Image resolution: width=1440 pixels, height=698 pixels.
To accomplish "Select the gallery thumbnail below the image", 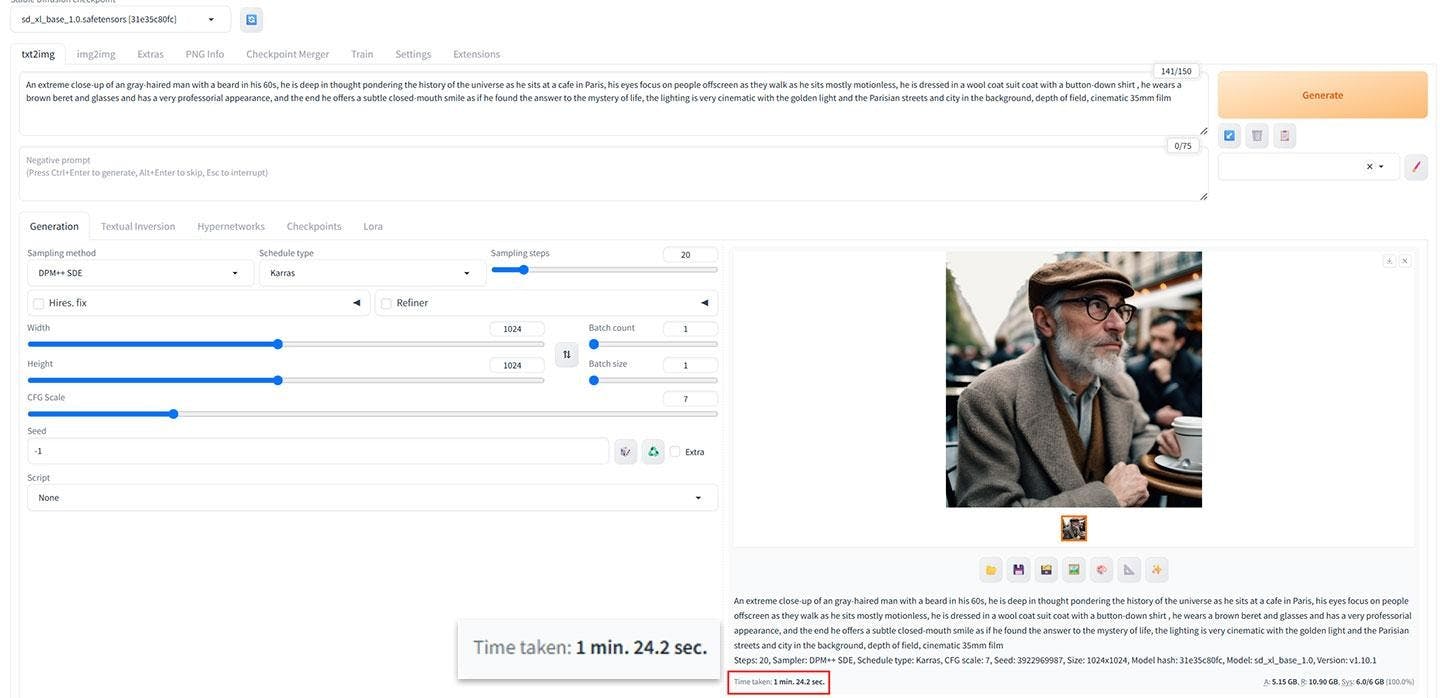I will point(1074,528).
